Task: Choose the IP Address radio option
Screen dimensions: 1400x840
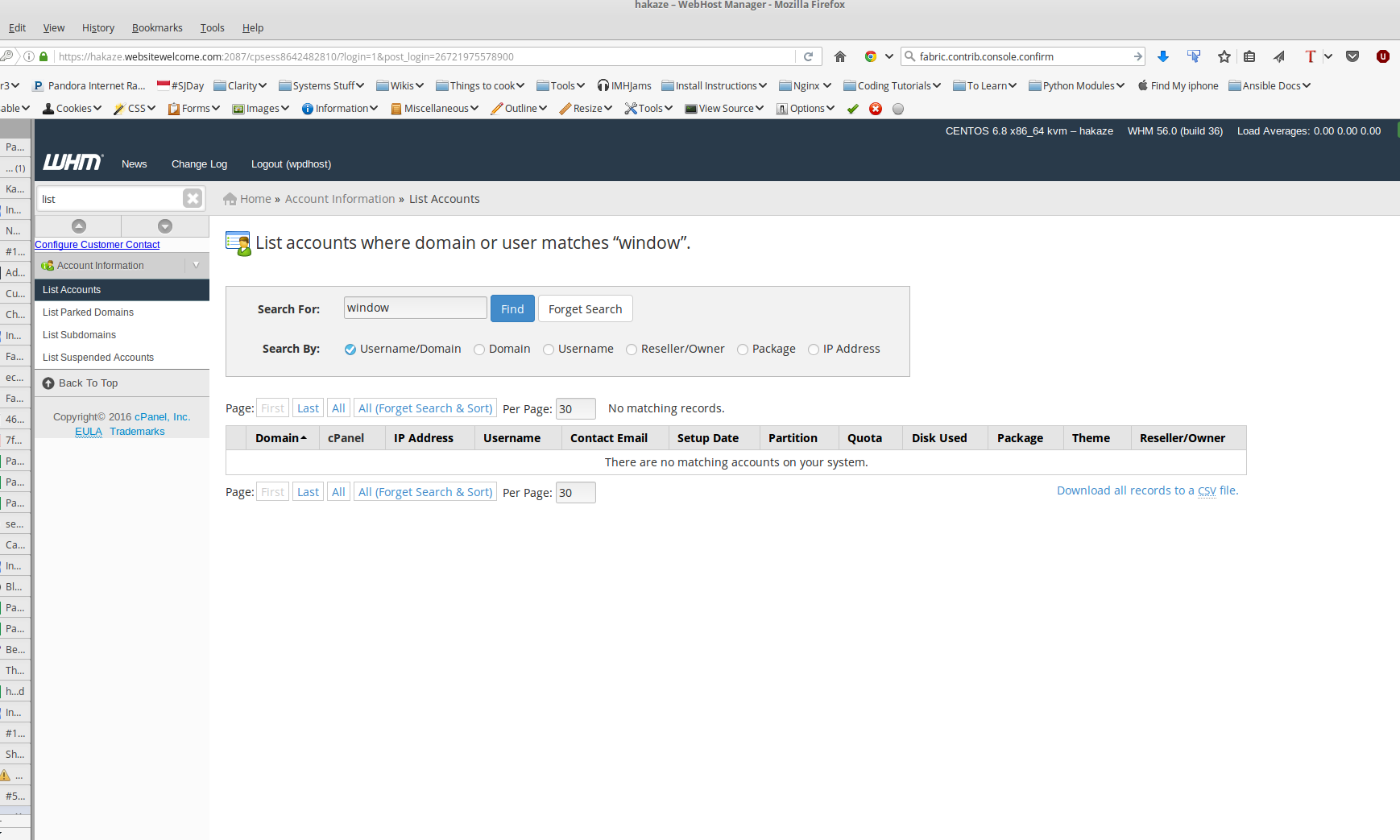Action: pos(814,350)
